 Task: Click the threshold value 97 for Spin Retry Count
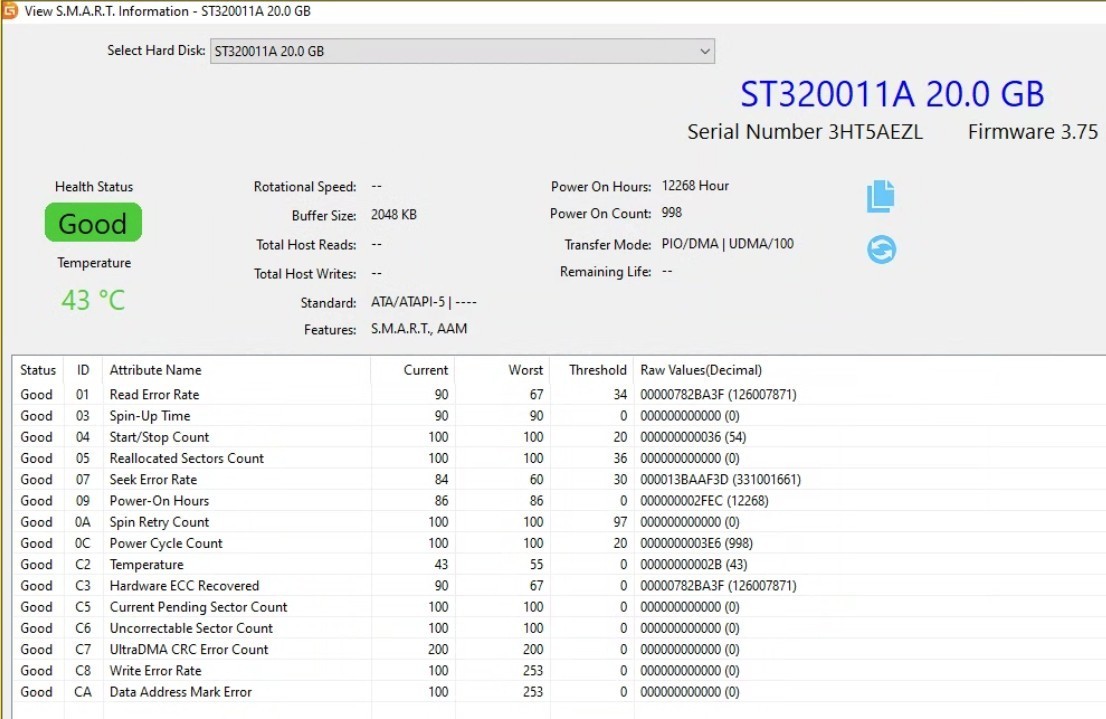coord(620,521)
